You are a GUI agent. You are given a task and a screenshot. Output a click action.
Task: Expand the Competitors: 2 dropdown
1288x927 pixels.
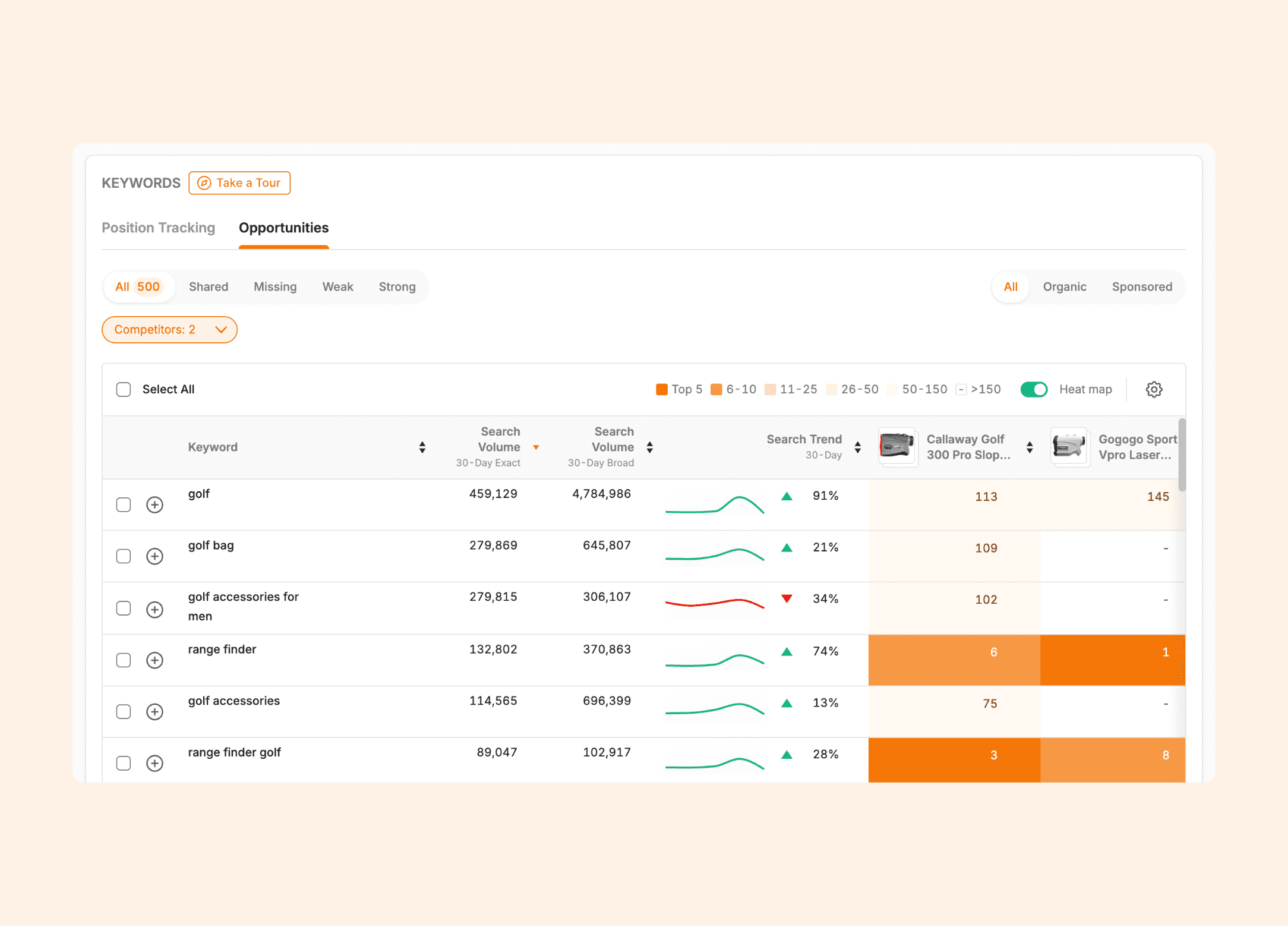(x=169, y=330)
